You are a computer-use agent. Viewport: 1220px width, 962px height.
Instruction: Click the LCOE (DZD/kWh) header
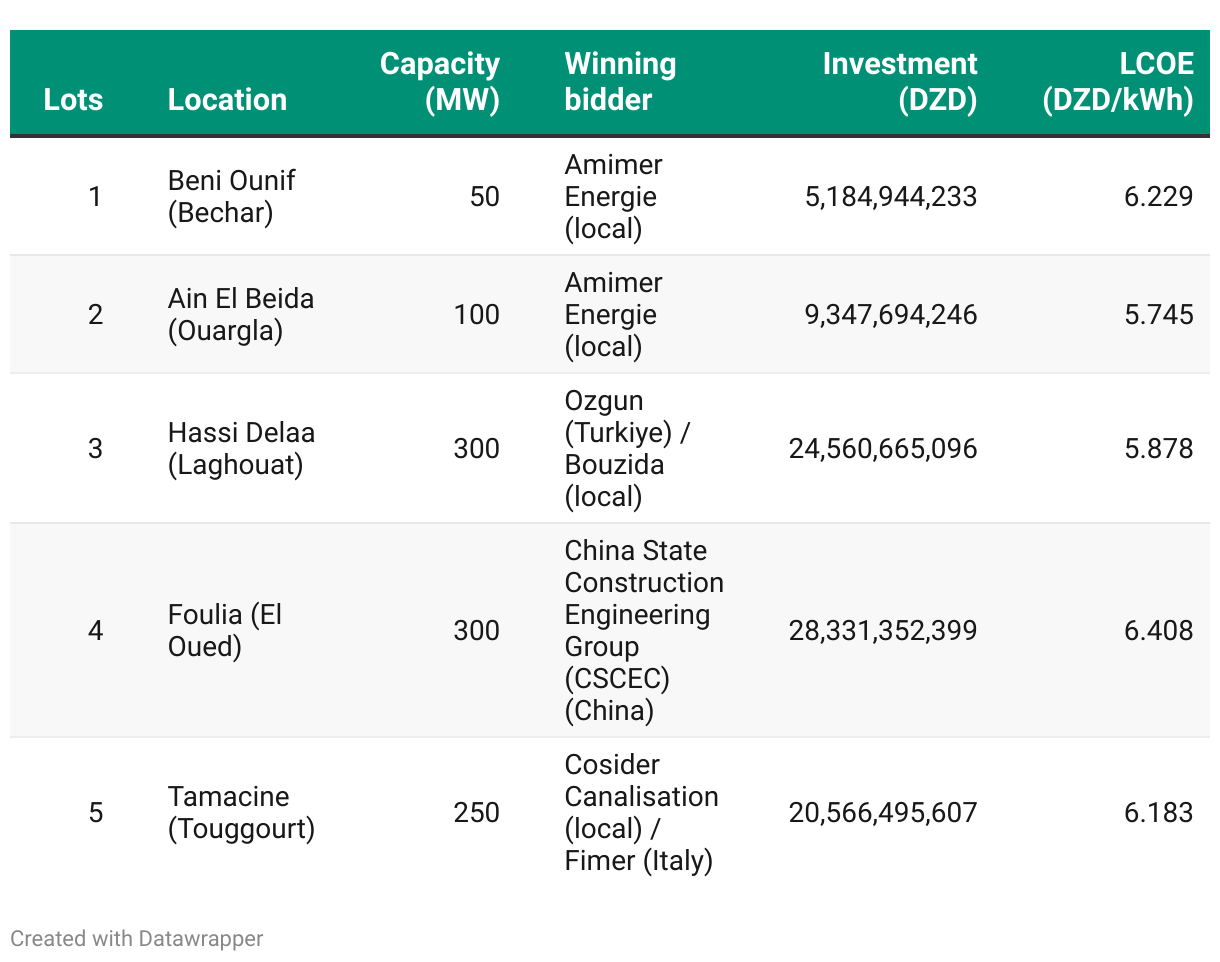(1118, 82)
